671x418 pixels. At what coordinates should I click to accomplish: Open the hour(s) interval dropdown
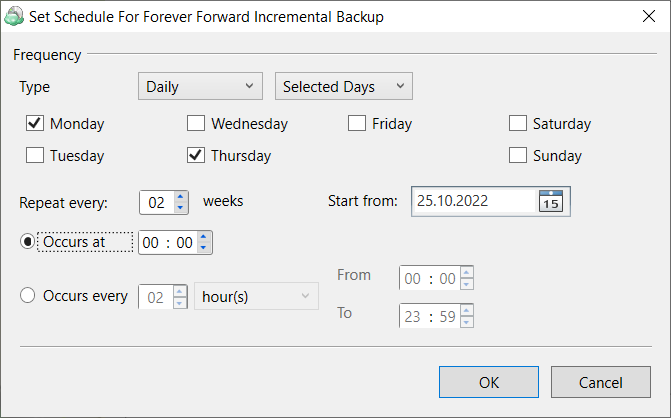256,296
